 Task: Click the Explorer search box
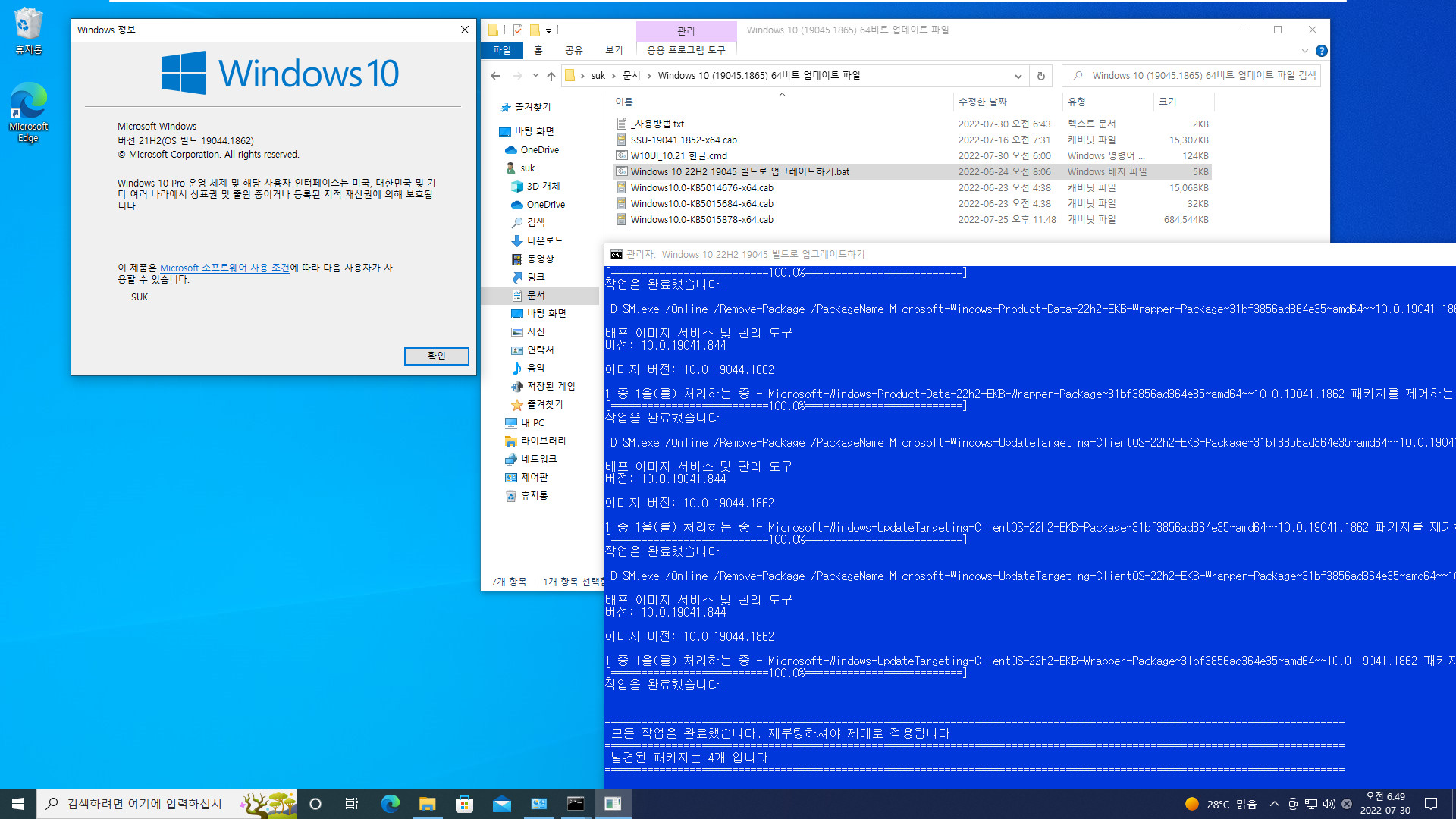tap(1192, 76)
